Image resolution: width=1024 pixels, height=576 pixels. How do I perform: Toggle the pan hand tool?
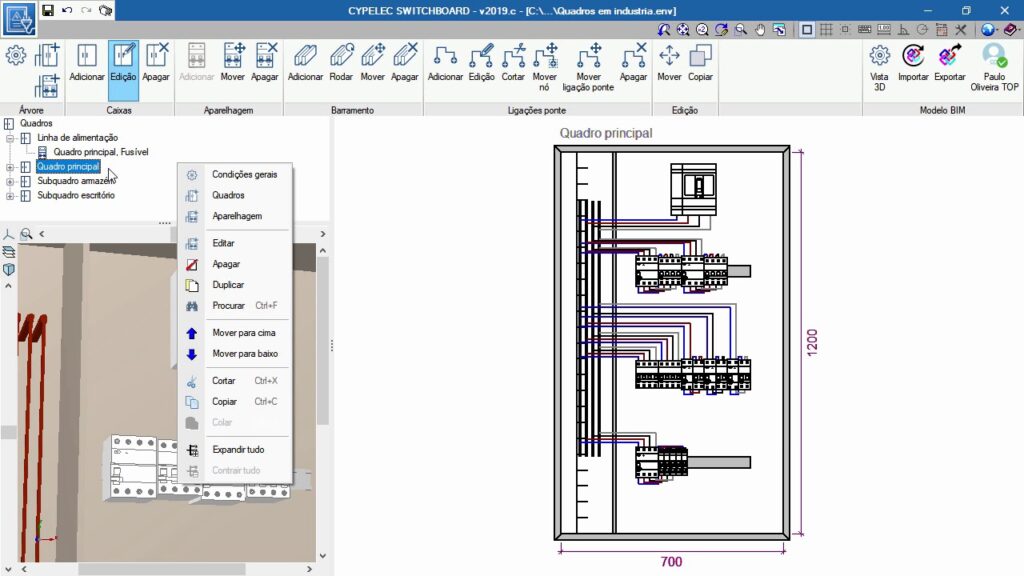point(760,30)
